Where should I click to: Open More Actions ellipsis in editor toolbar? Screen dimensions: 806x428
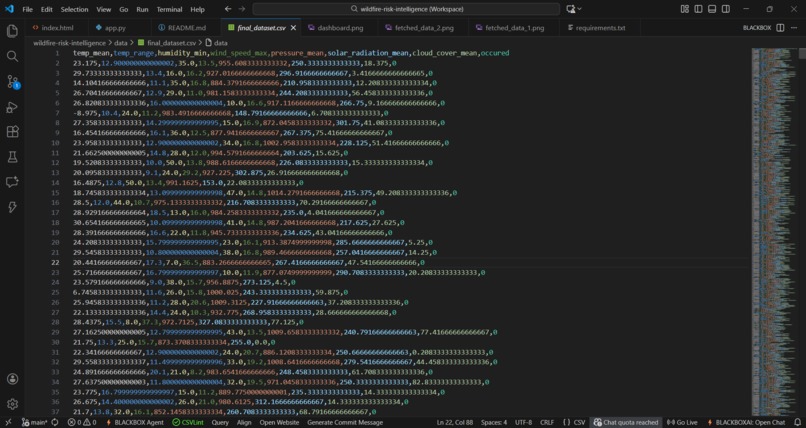click(794, 28)
